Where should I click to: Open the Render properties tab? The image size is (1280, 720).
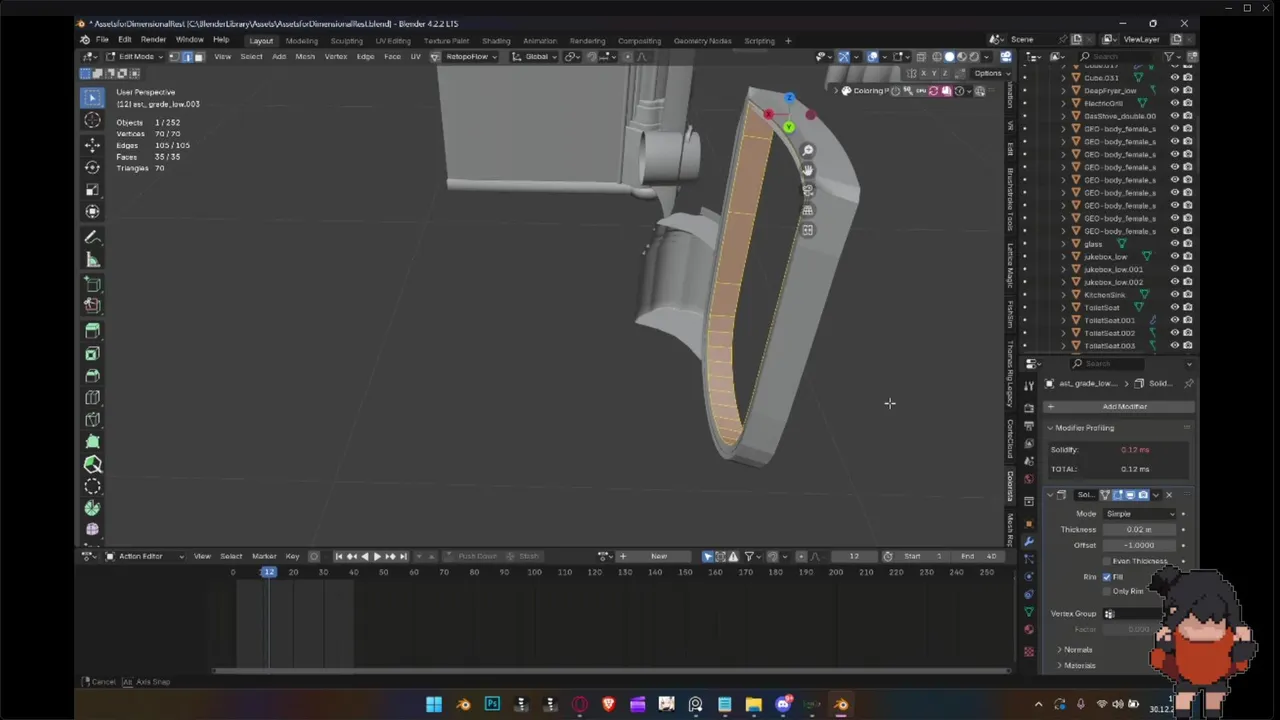(1029, 407)
